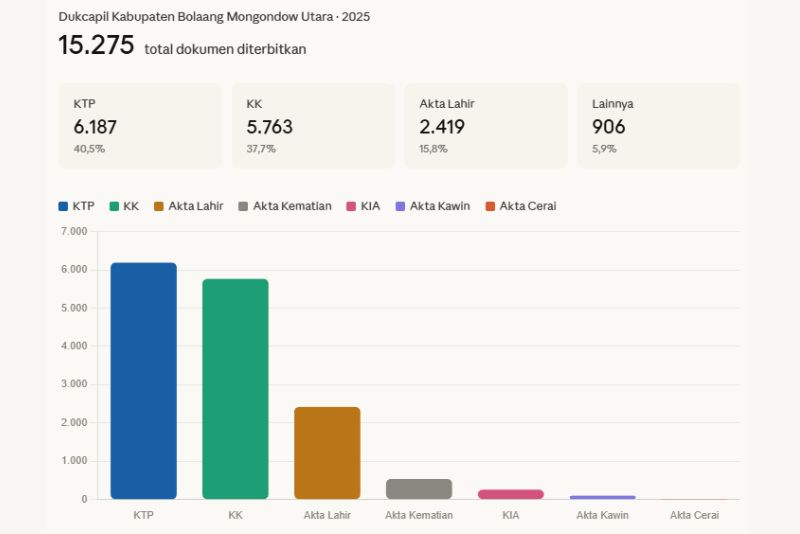This screenshot has height=534, width=800.
Task: Select the orange Akta Lahir bar
Action: click(327, 452)
